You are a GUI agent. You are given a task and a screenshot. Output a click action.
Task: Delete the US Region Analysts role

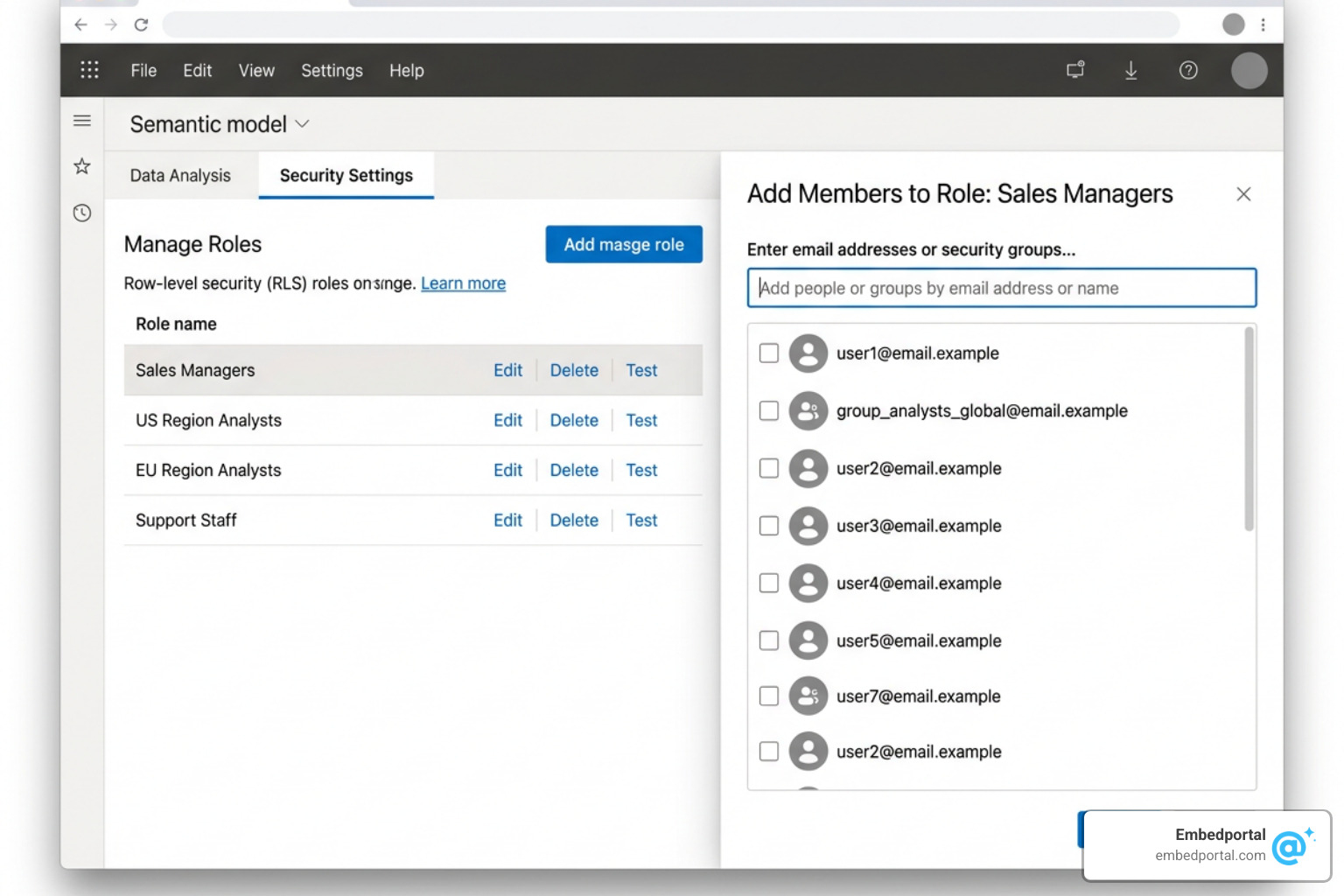[x=574, y=420]
